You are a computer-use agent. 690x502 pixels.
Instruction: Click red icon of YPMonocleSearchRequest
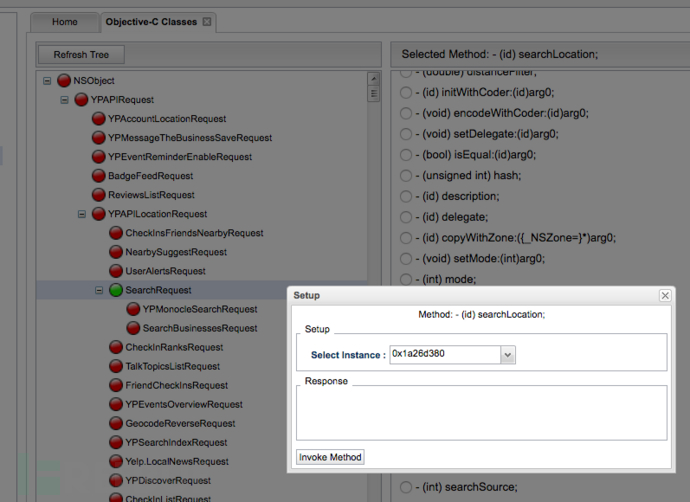(x=133, y=309)
